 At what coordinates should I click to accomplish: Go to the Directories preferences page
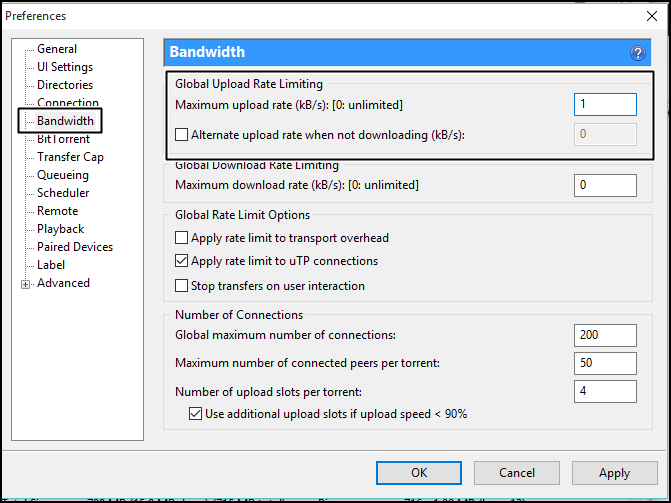point(65,85)
